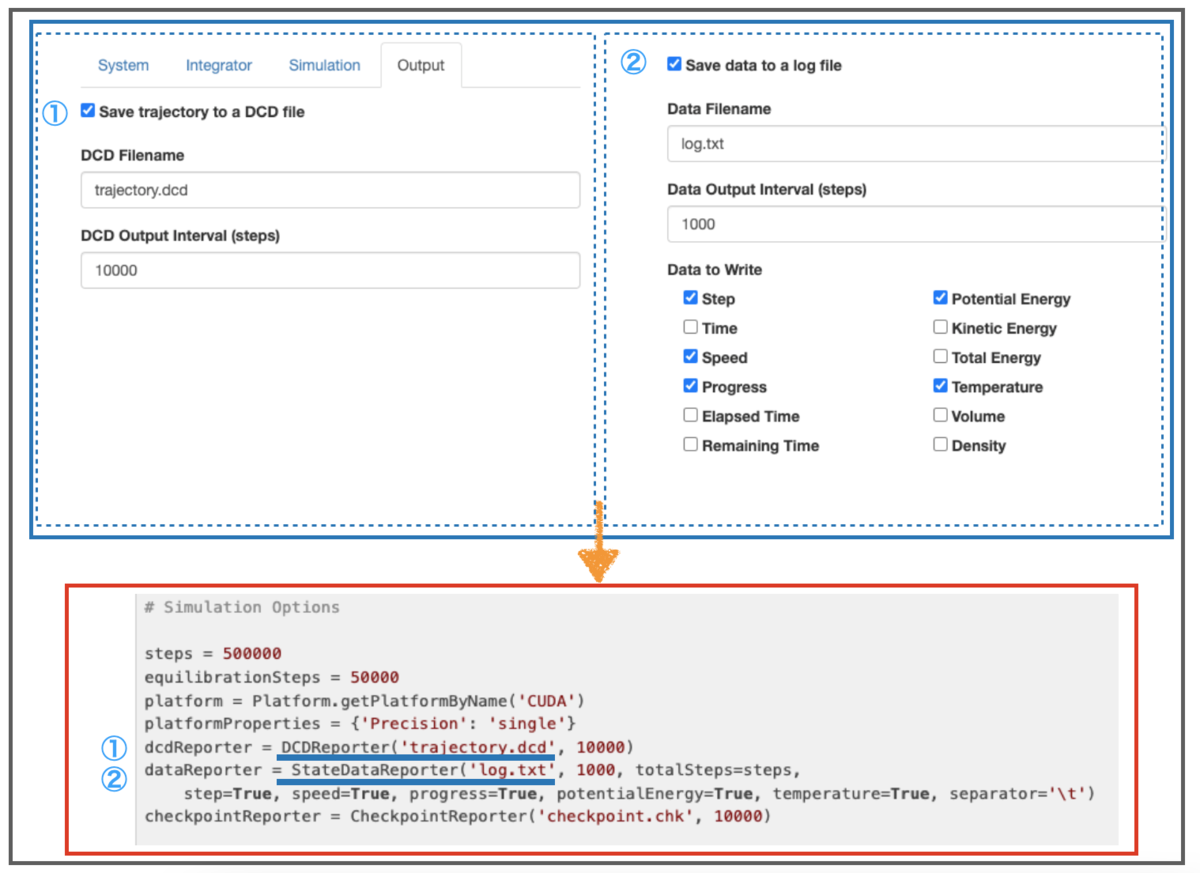This screenshot has height=873, width=1200.
Task: Click the 'Data to Write' label
Action: click(x=715, y=270)
